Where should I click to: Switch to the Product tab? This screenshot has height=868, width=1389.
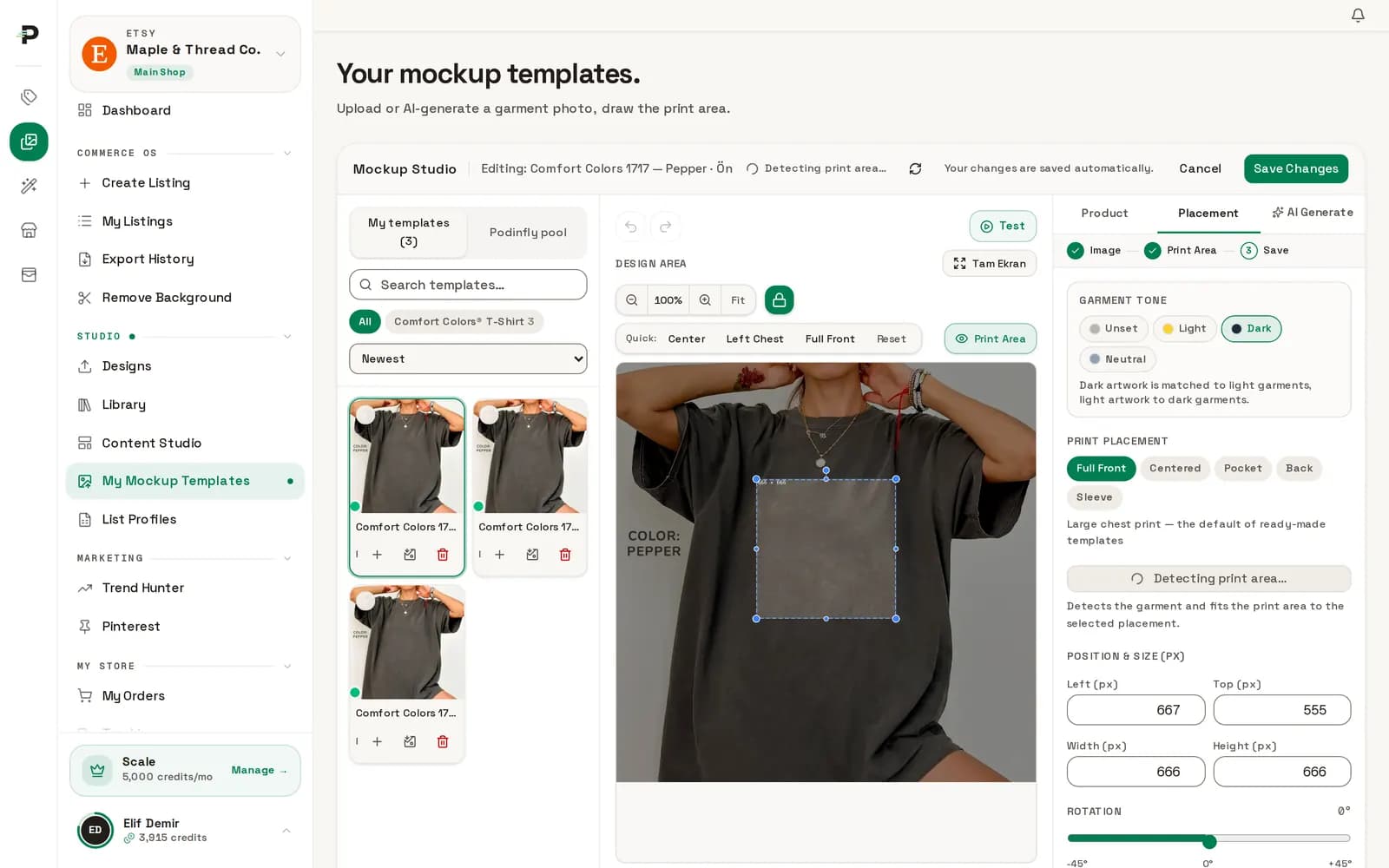point(1104,214)
